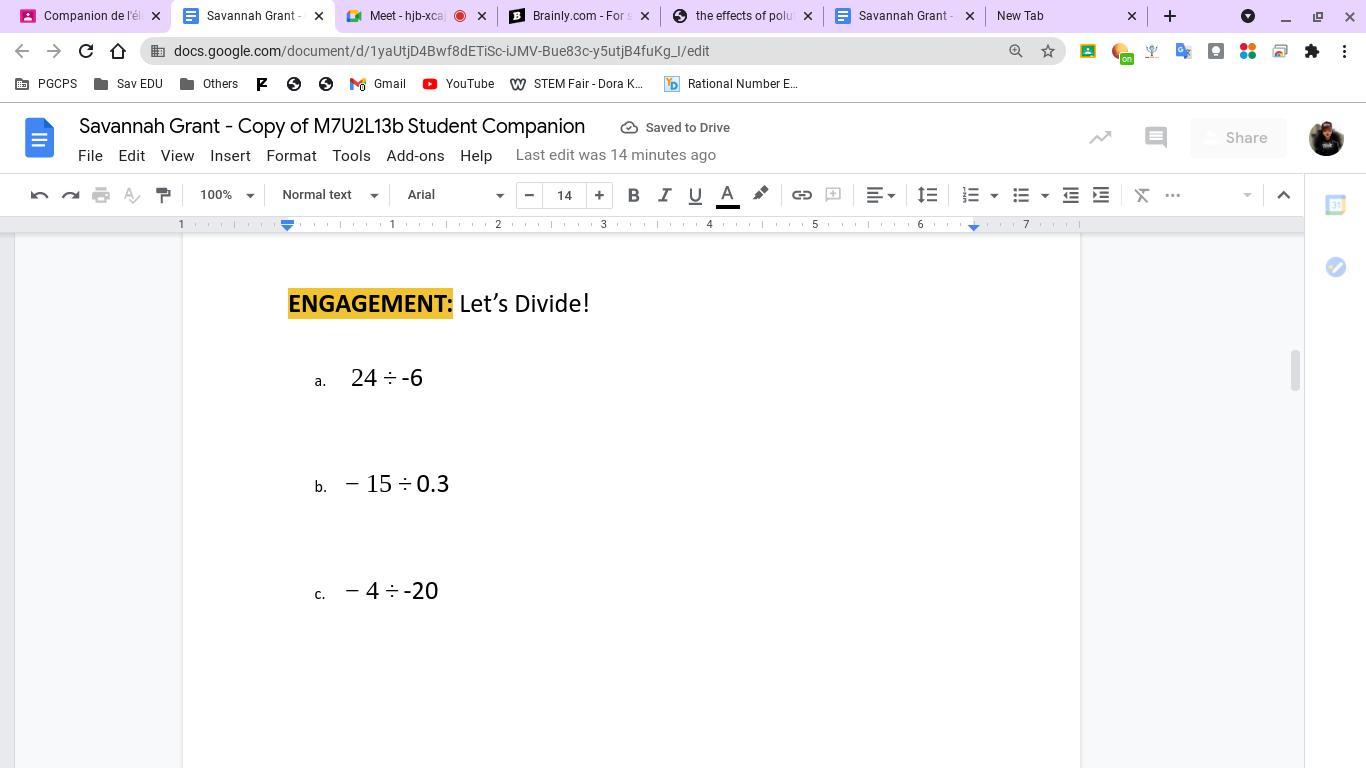Open the Tasks side panel
This screenshot has width=1366, height=768.
click(1335, 267)
